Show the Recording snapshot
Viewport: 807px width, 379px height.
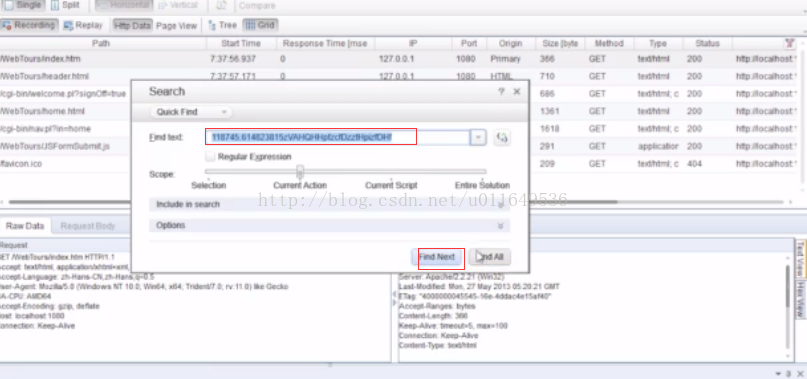pos(29,25)
